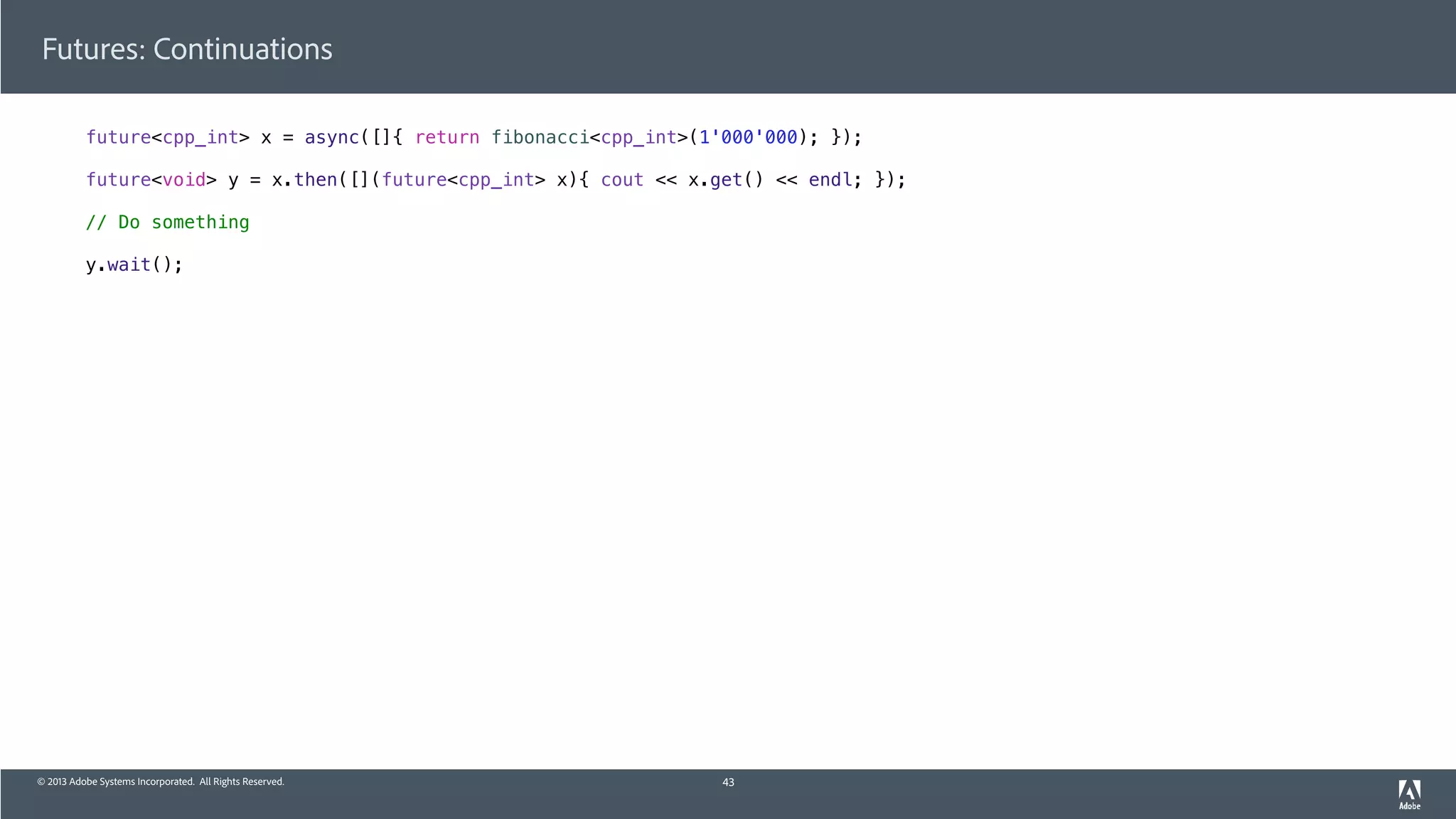Image resolution: width=1456 pixels, height=819 pixels.
Task: Click the slide number 43
Action: click(728, 782)
